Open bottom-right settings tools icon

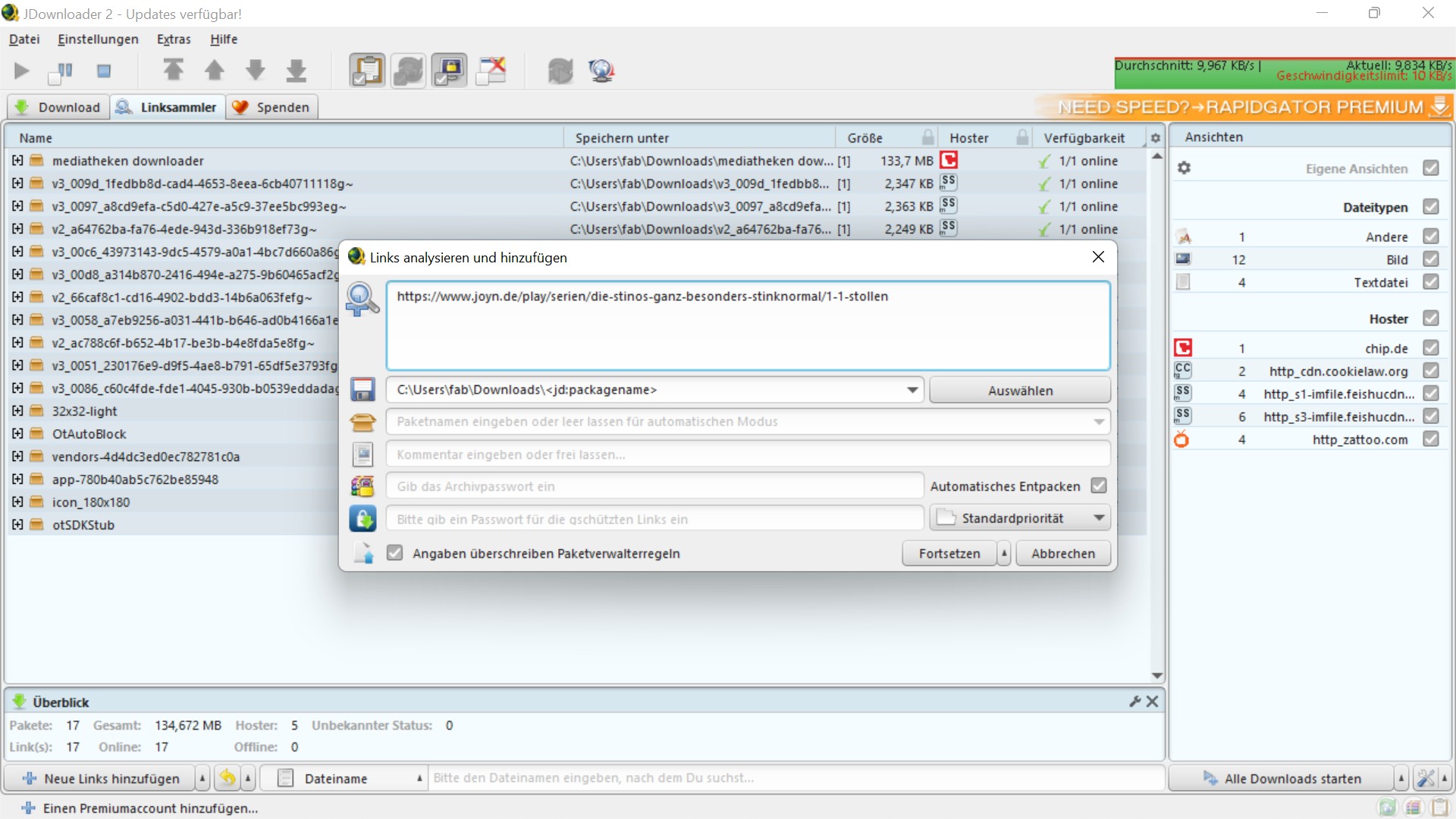point(1426,778)
